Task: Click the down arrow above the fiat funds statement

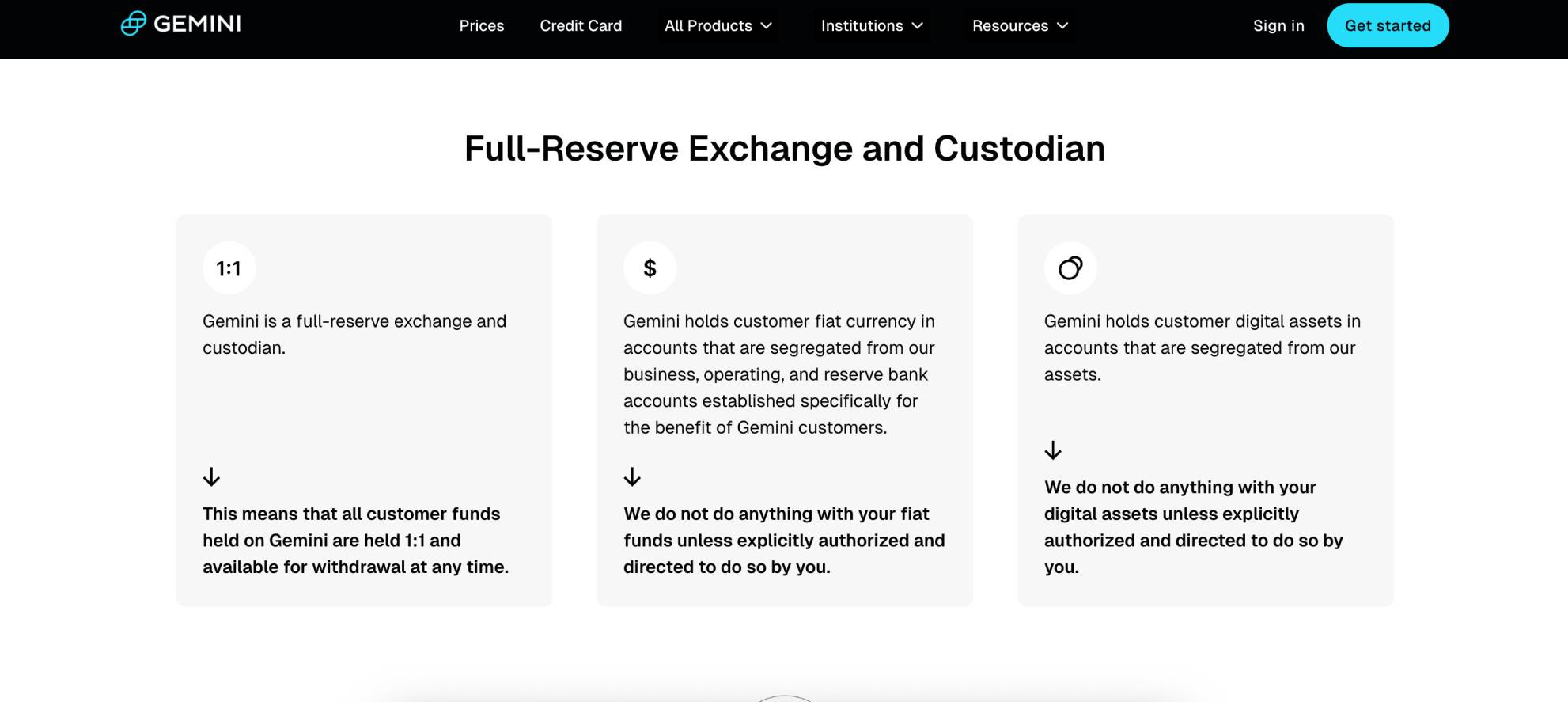Action: [632, 477]
